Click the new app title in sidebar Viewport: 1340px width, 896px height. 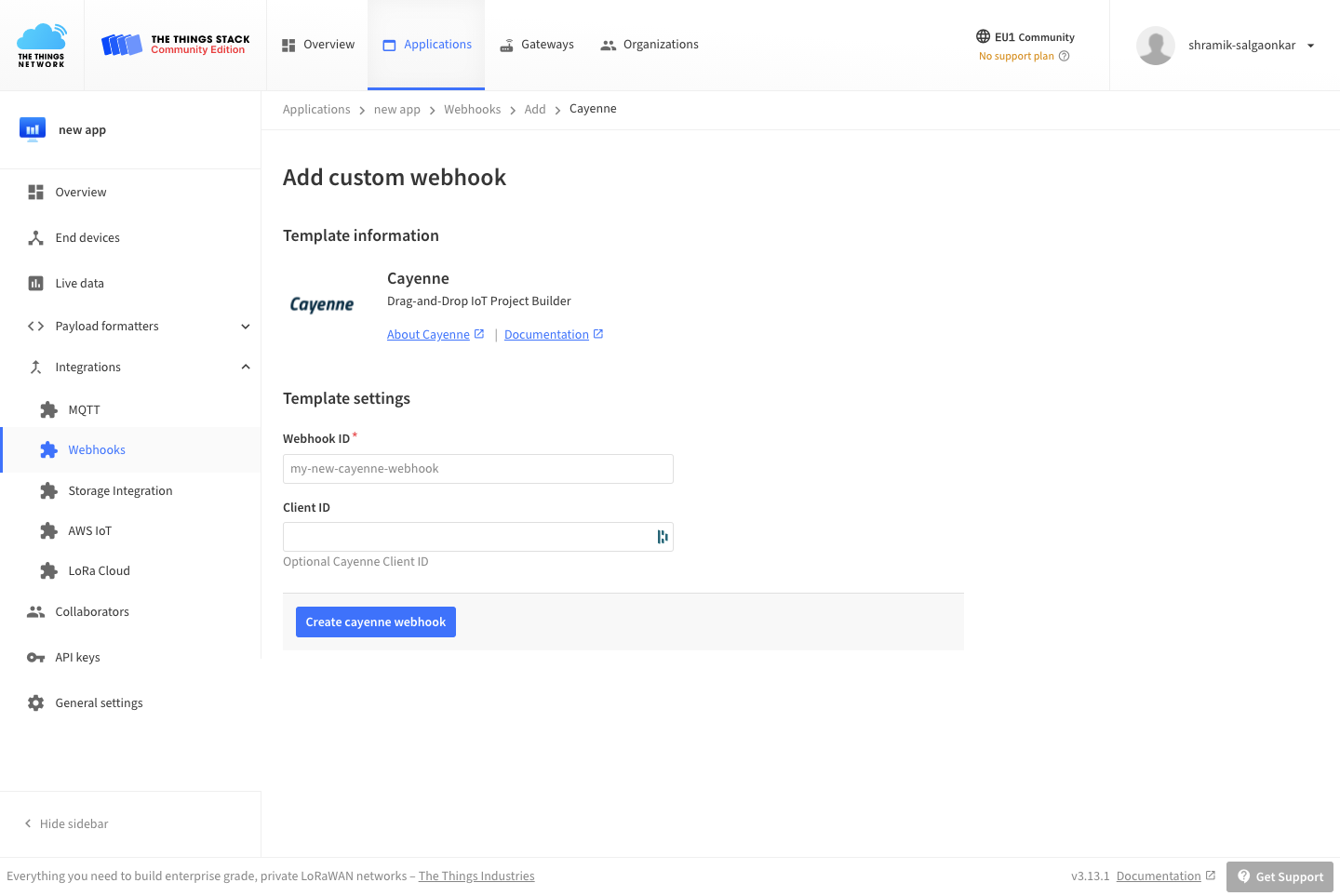tap(82, 130)
